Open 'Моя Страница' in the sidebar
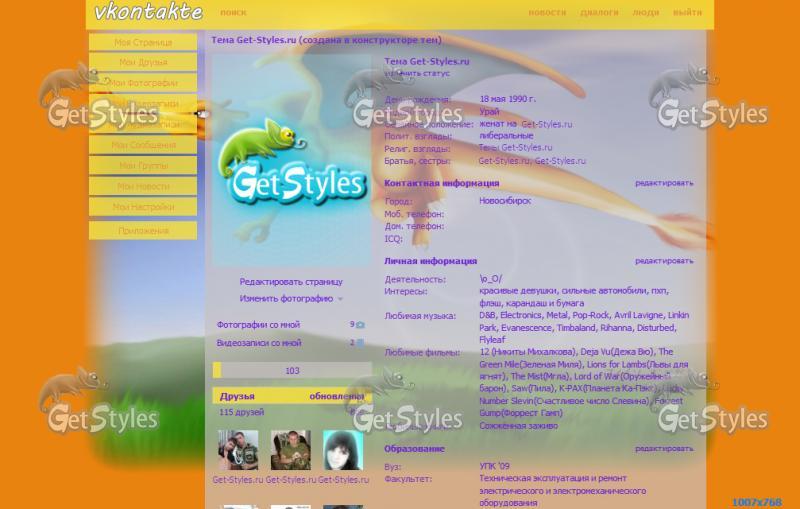 point(143,43)
